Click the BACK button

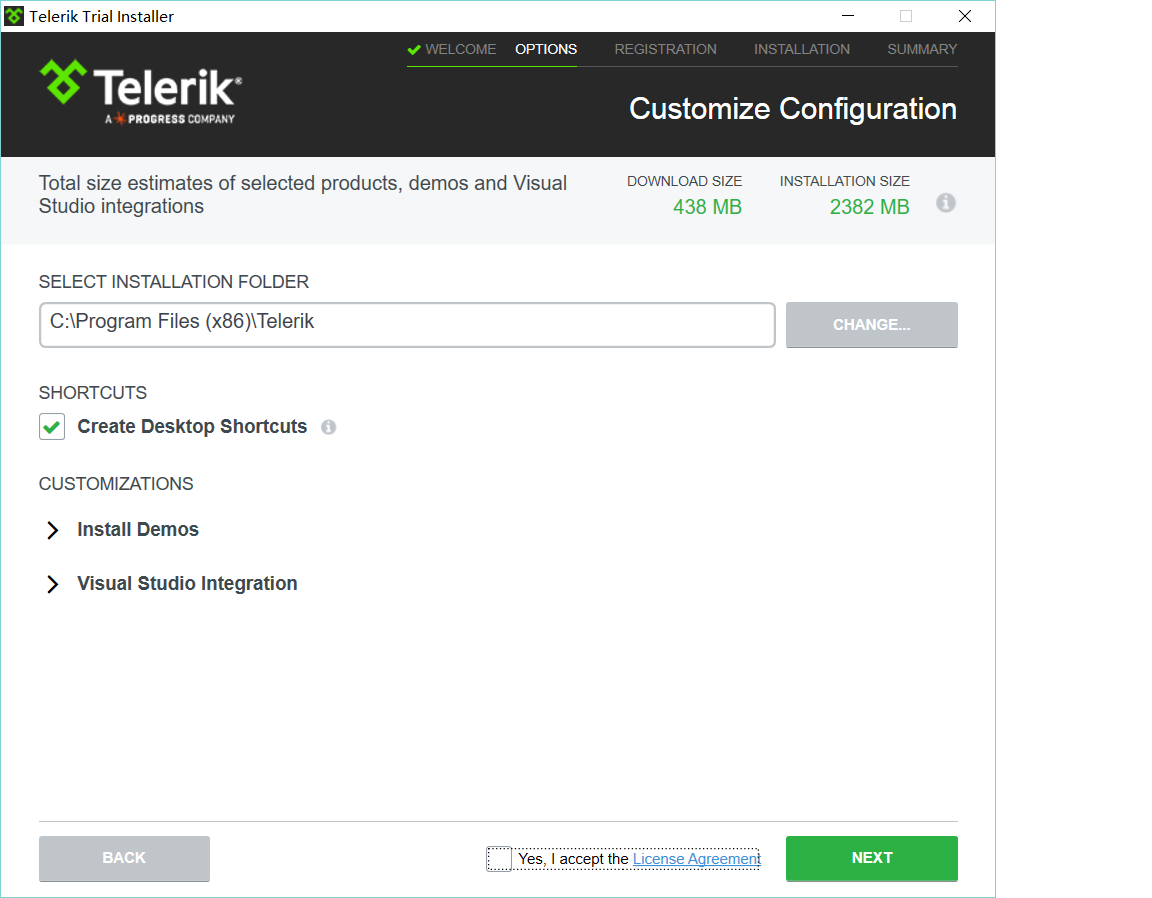click(x=124, y=858)
